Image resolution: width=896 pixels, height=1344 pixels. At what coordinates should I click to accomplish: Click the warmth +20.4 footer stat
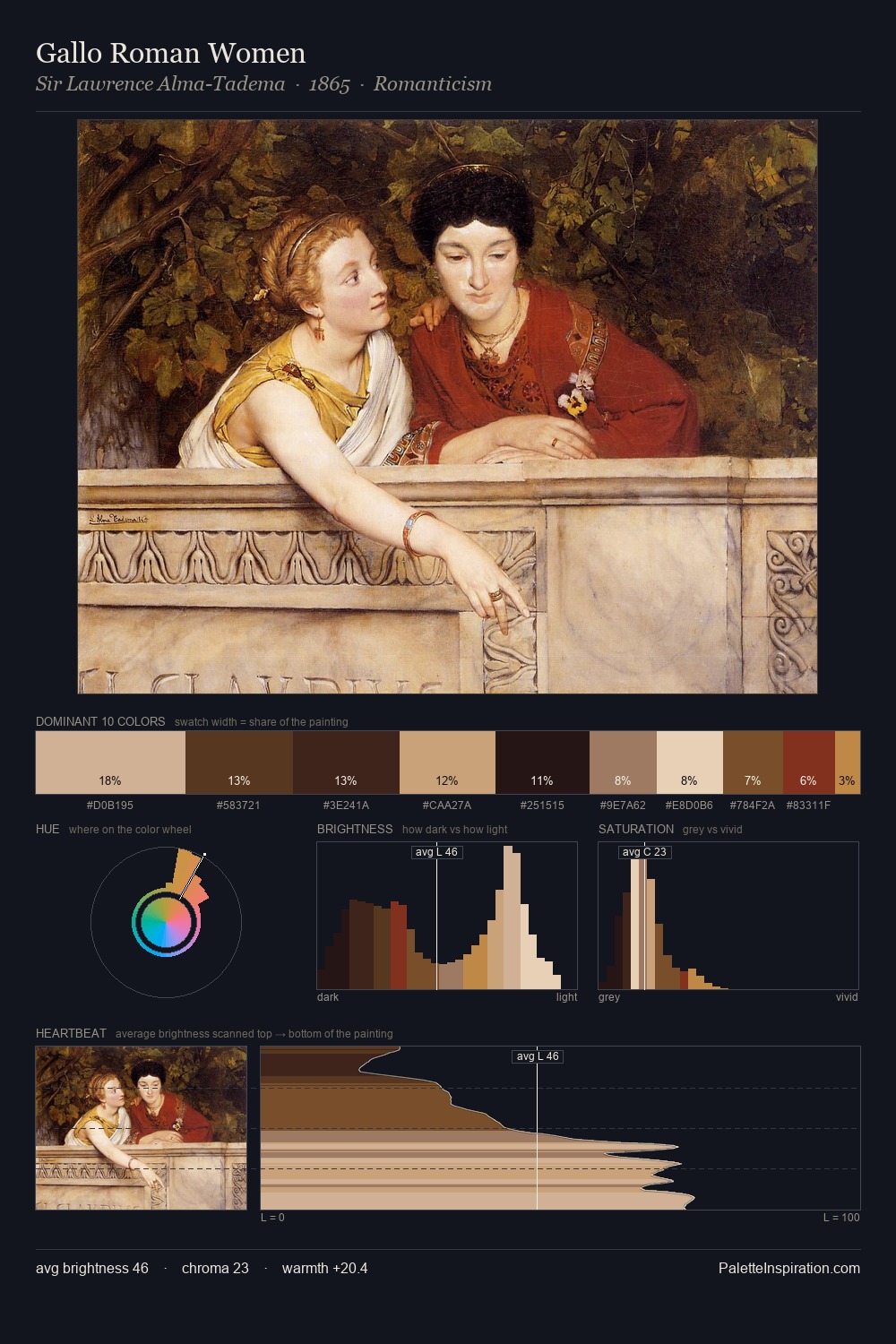324,1269
